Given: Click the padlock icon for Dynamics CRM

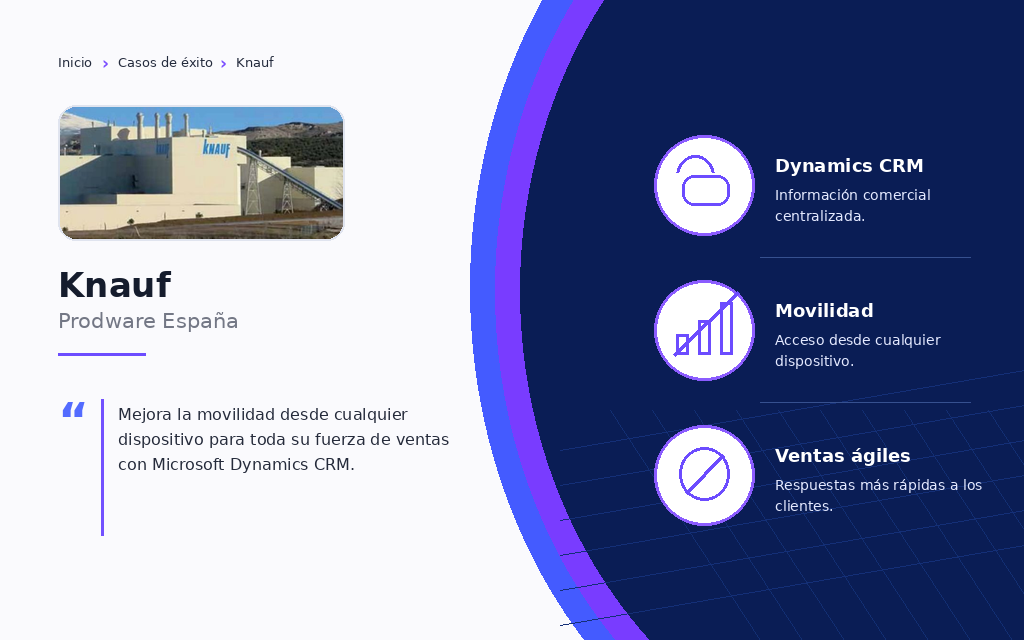Looking at the screenshot, I should (705, 185).
